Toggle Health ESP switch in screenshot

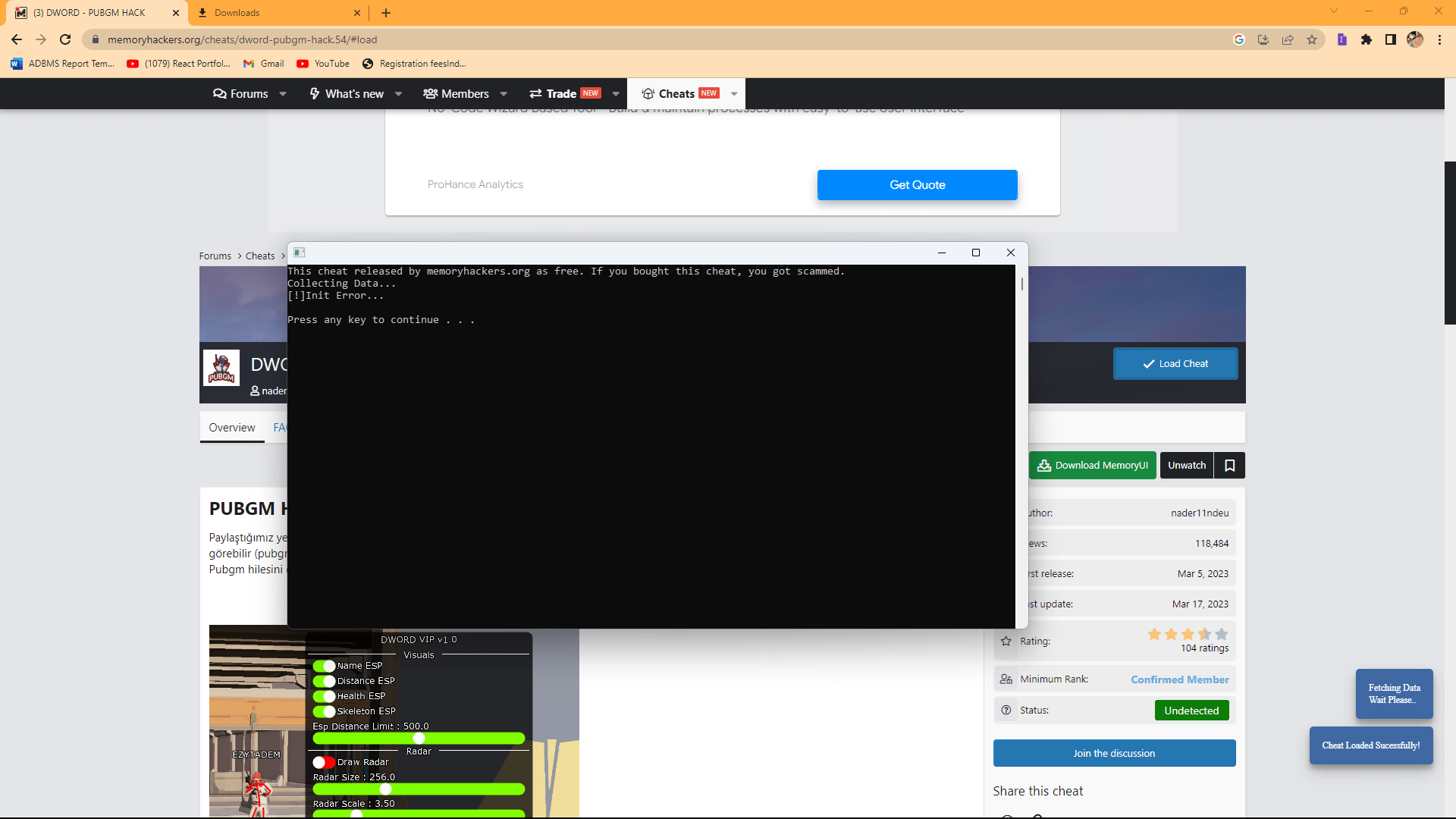pos(324,696)
